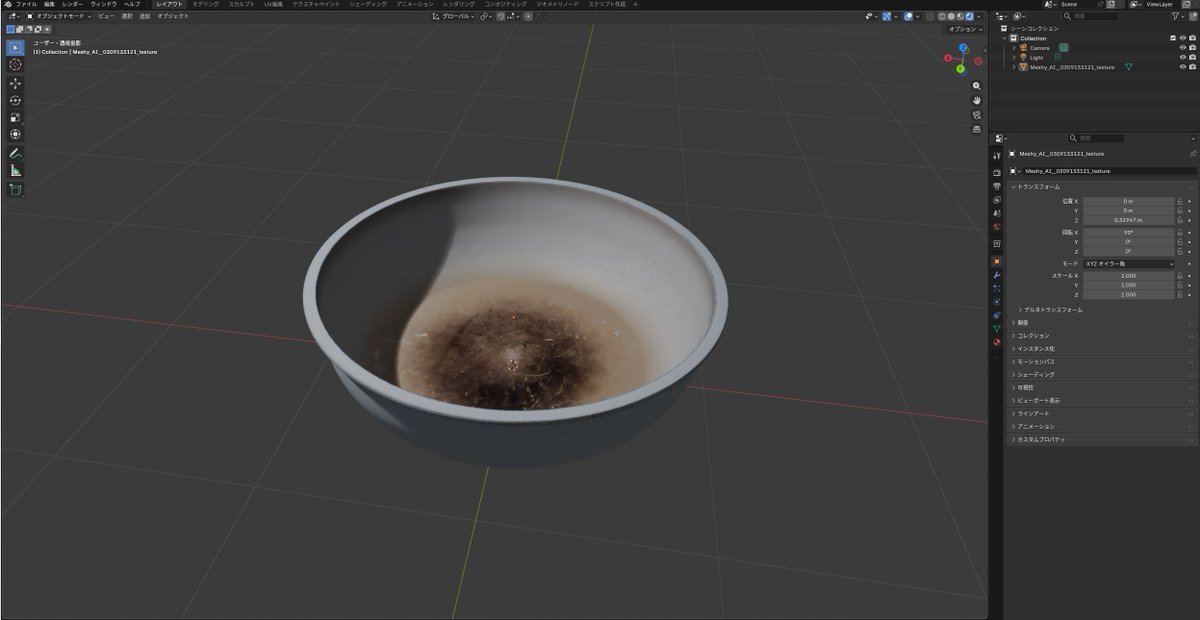The height and width of the screenshot is (620, 1200).
Task: Open the Output properties tab
Action: pos(996,186)
